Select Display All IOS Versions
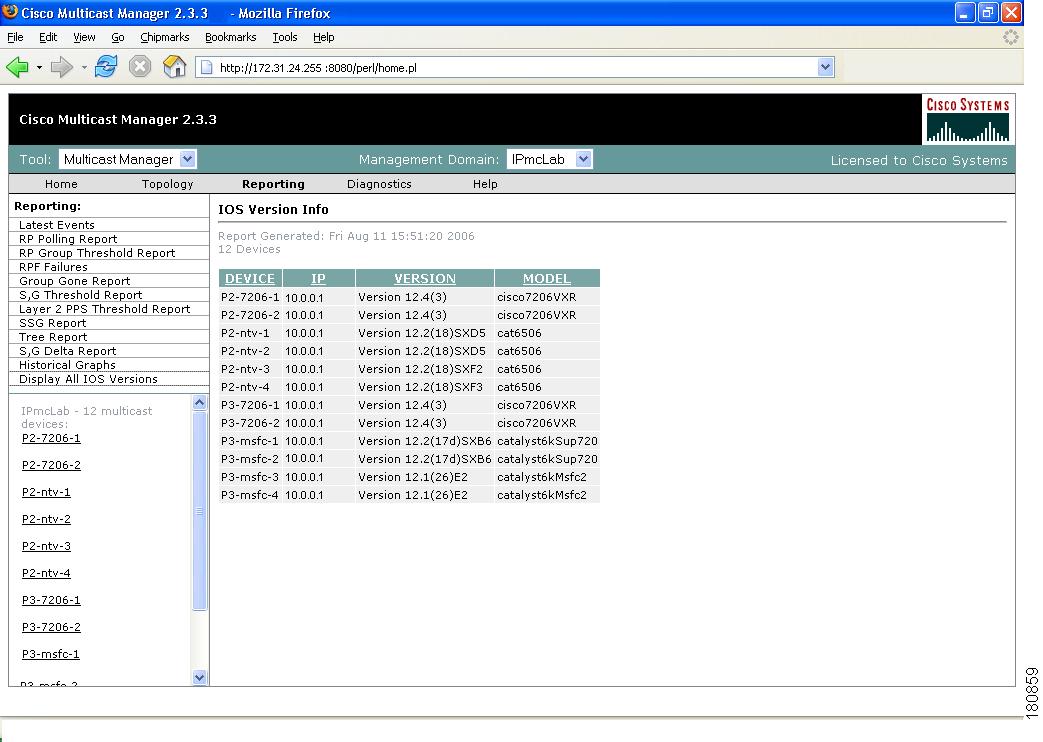This screenshot has width=1043, height=742. [88, 379]
